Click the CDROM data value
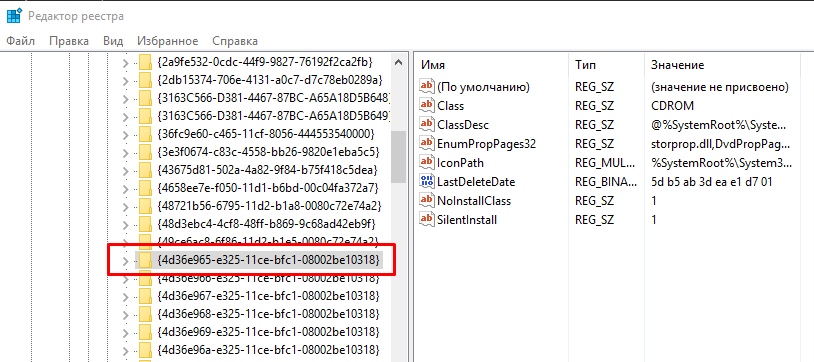This screenshot has height=362, width=814. 672,106
